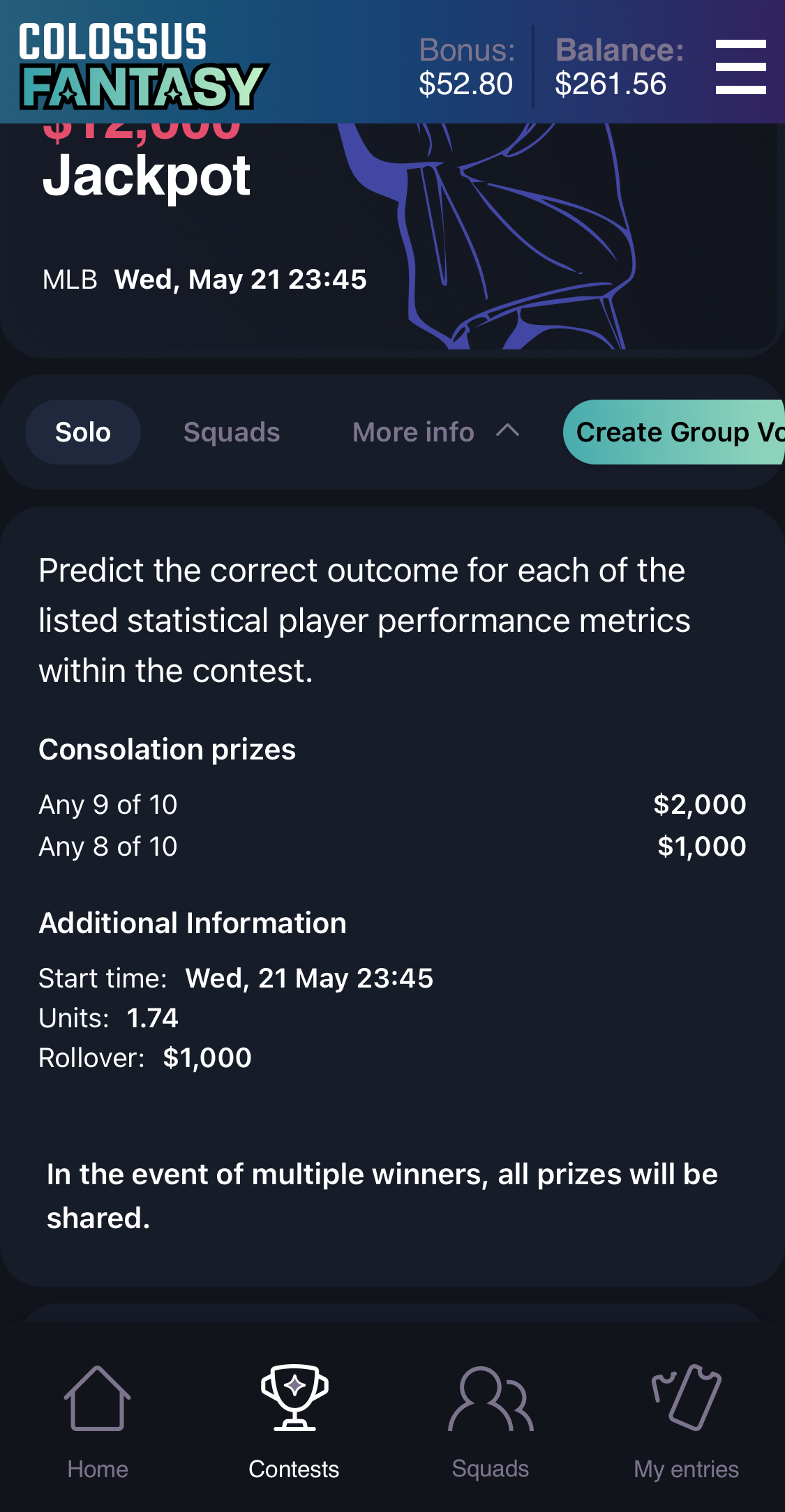Tap the My entries ticket icon
This screenshot has height=1512, width=785.
[686, 1398]
